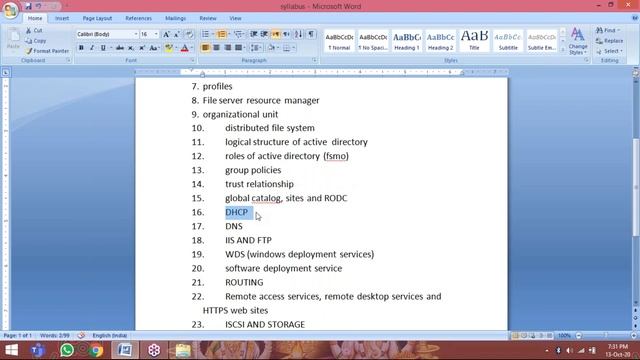Switch to the Insert tab
The height and width of the screenshot is (360, 640).
[x=62, y=18]
